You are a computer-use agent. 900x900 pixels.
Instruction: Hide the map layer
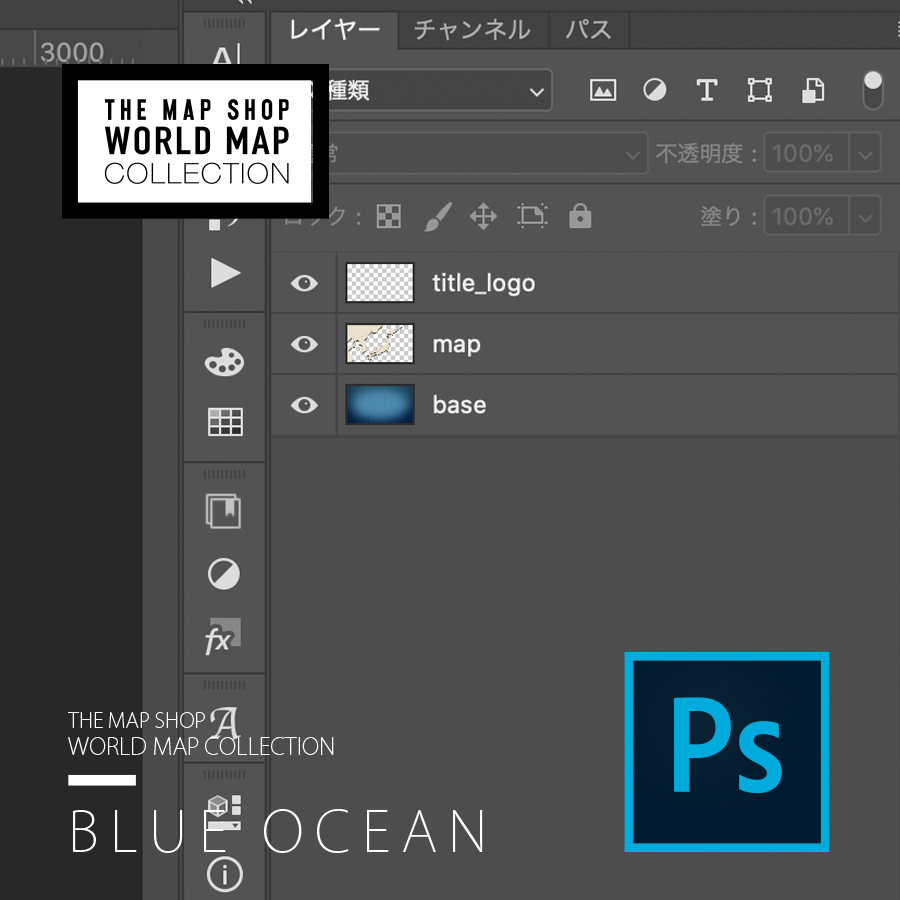[304, 344]
